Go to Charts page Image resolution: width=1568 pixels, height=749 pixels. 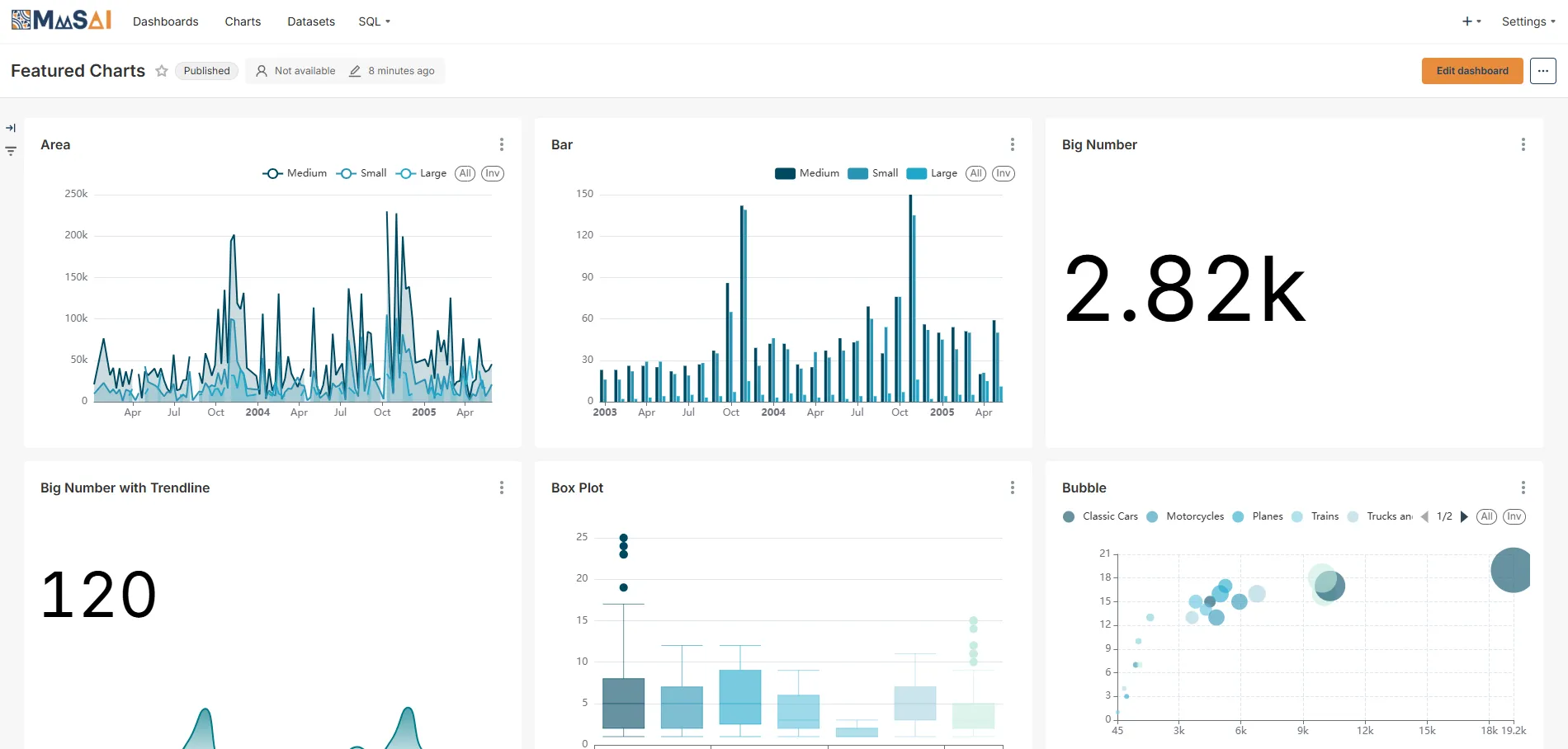243,21
